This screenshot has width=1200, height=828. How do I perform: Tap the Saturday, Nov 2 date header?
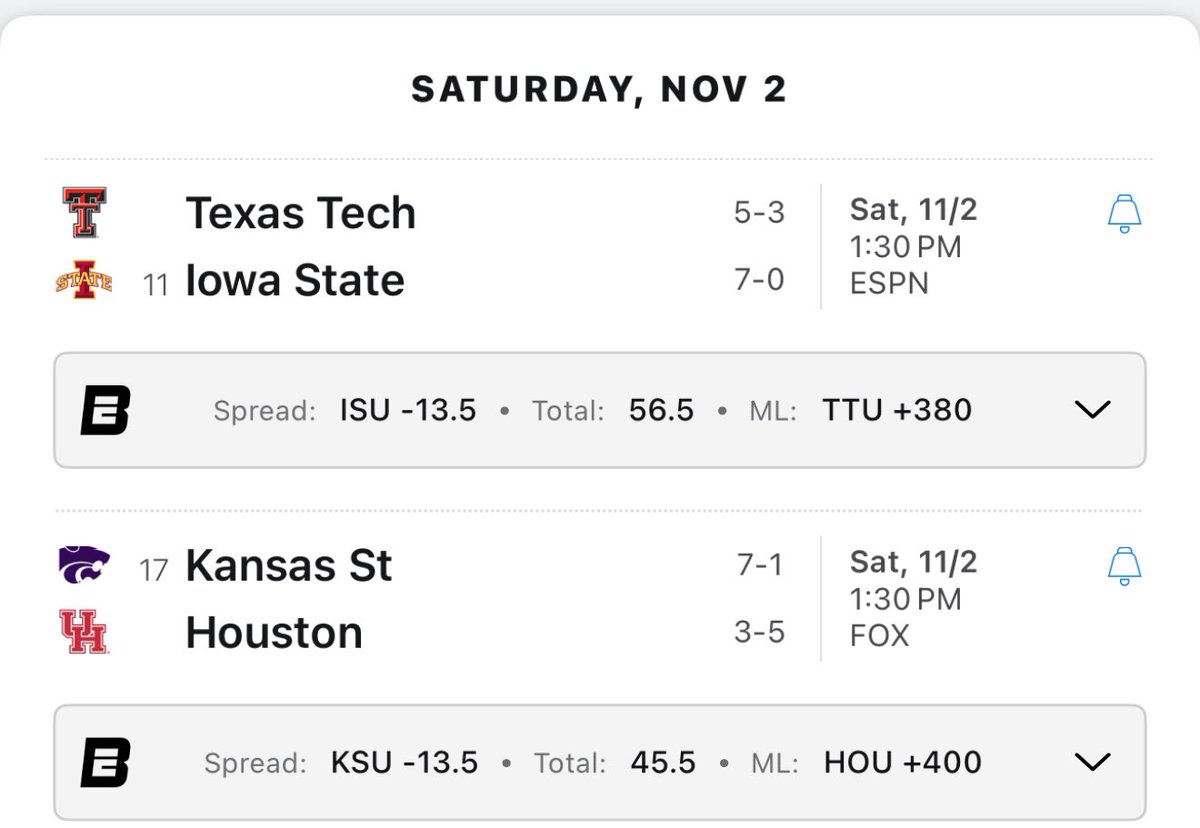tap(599, 90)
